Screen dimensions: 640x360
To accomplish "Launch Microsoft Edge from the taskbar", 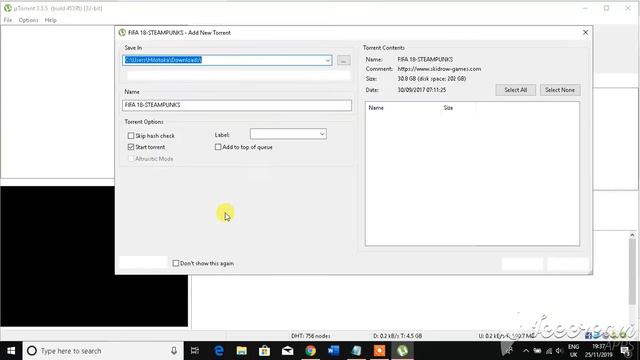I will click(x=219, y=351).
